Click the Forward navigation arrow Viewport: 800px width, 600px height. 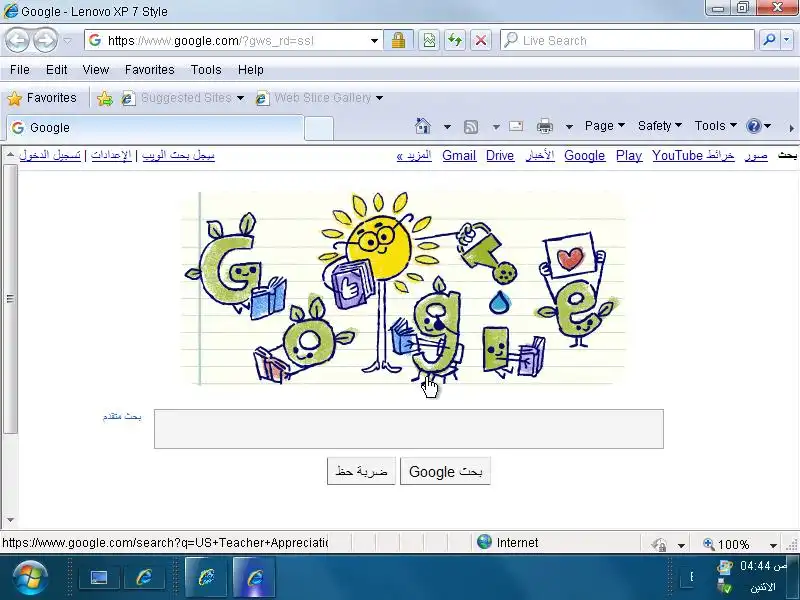[x=45, y=40]
